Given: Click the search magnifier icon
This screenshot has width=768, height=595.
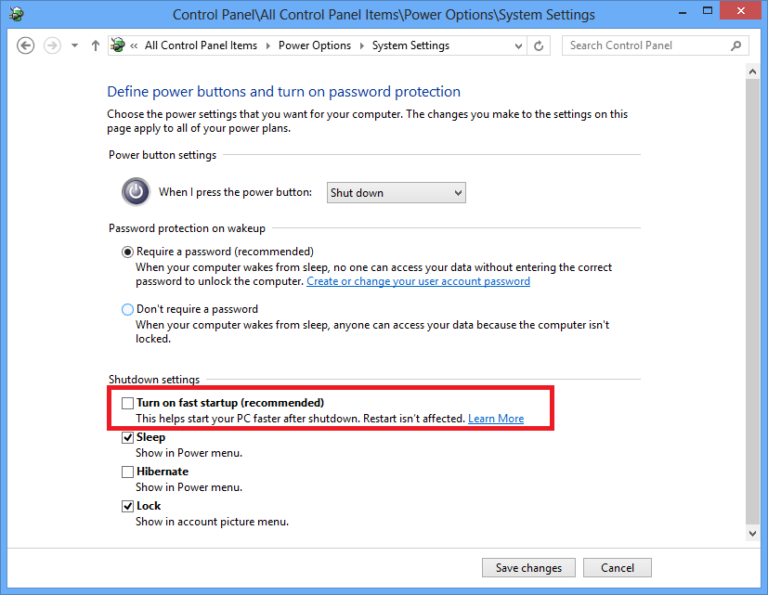Looking at the screenshot, I should pyautogui.click(x=735, y=46).
